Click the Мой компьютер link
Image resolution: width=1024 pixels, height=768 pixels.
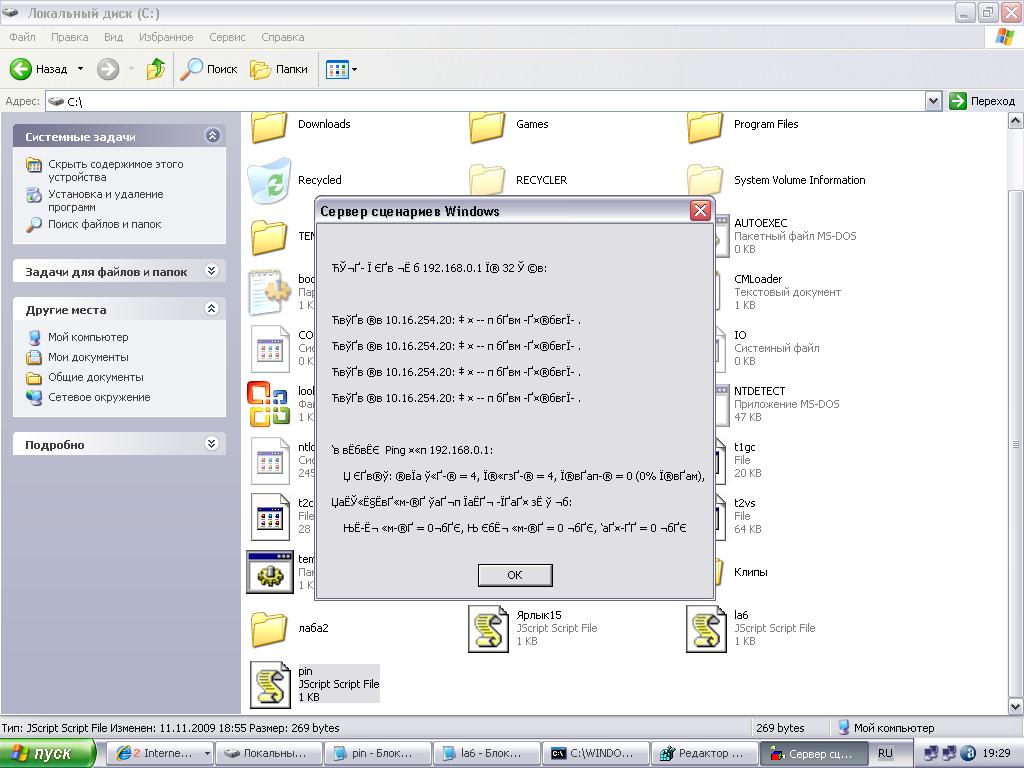pos(88,337)
